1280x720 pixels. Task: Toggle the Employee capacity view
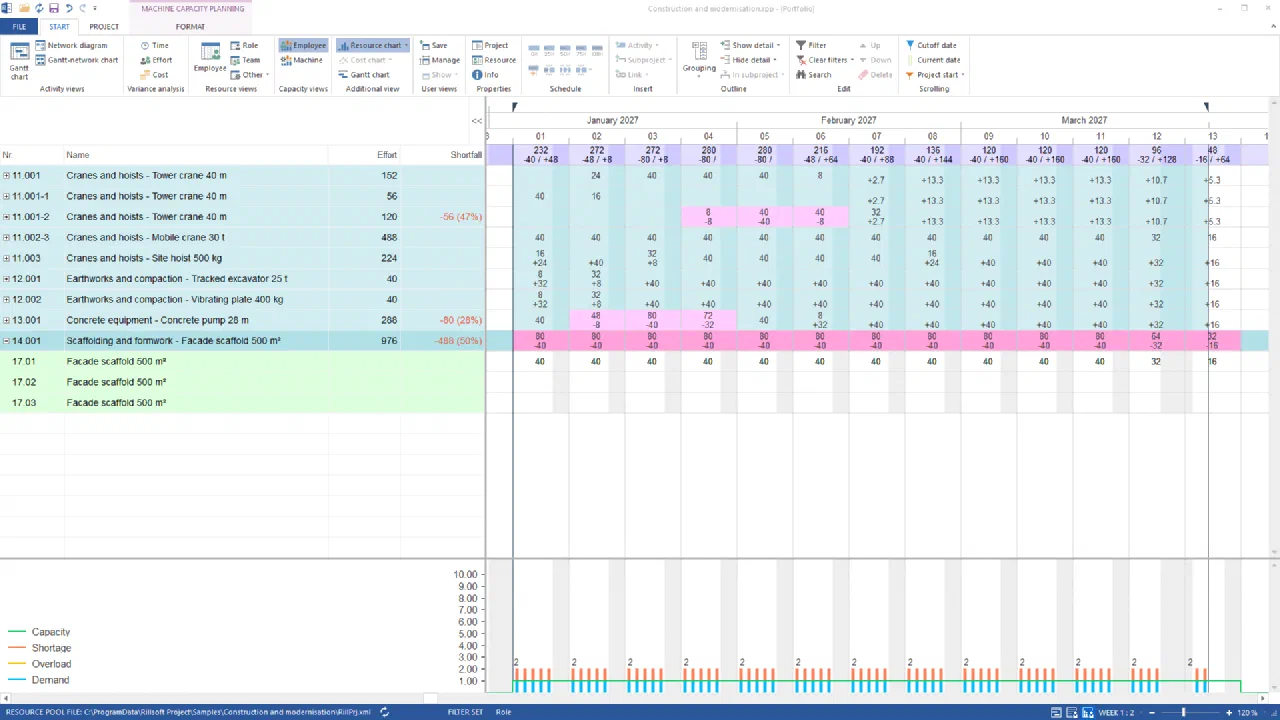303,45
